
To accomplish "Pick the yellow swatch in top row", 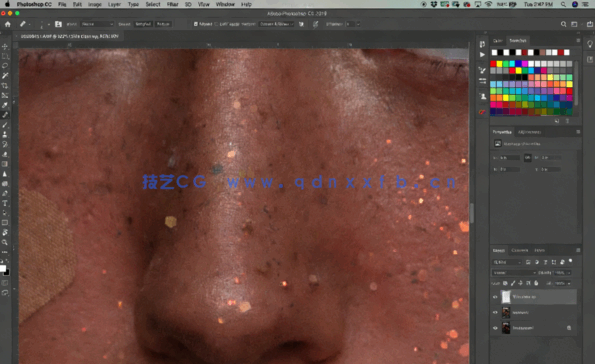I will [x=499, y=64].
